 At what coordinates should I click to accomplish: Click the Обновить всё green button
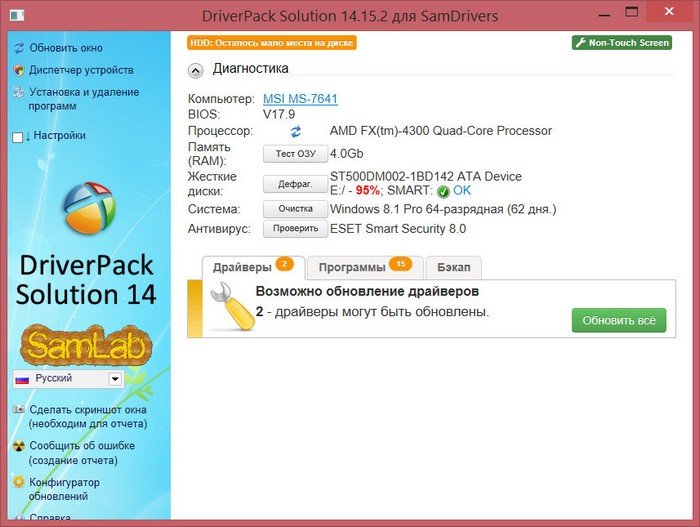click(619, 321)
